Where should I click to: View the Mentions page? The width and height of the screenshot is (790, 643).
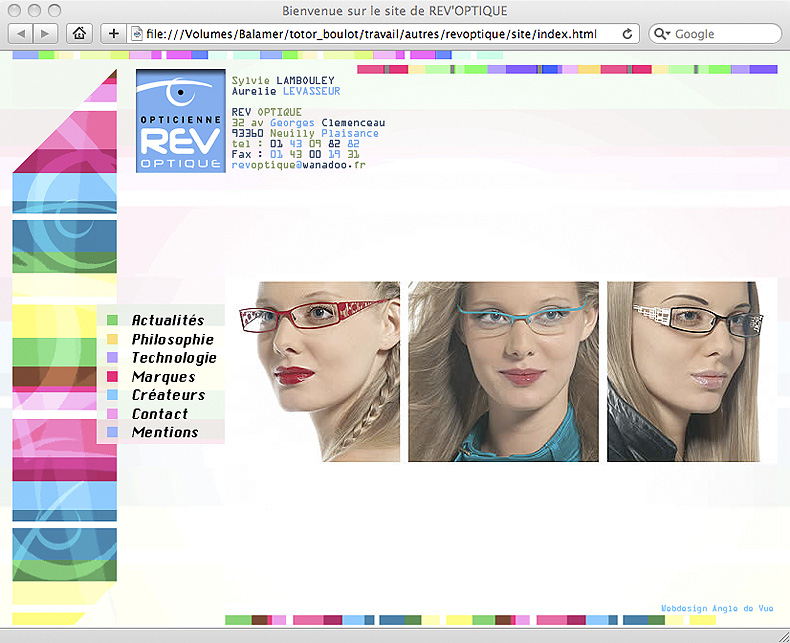(x=164, y=433)
